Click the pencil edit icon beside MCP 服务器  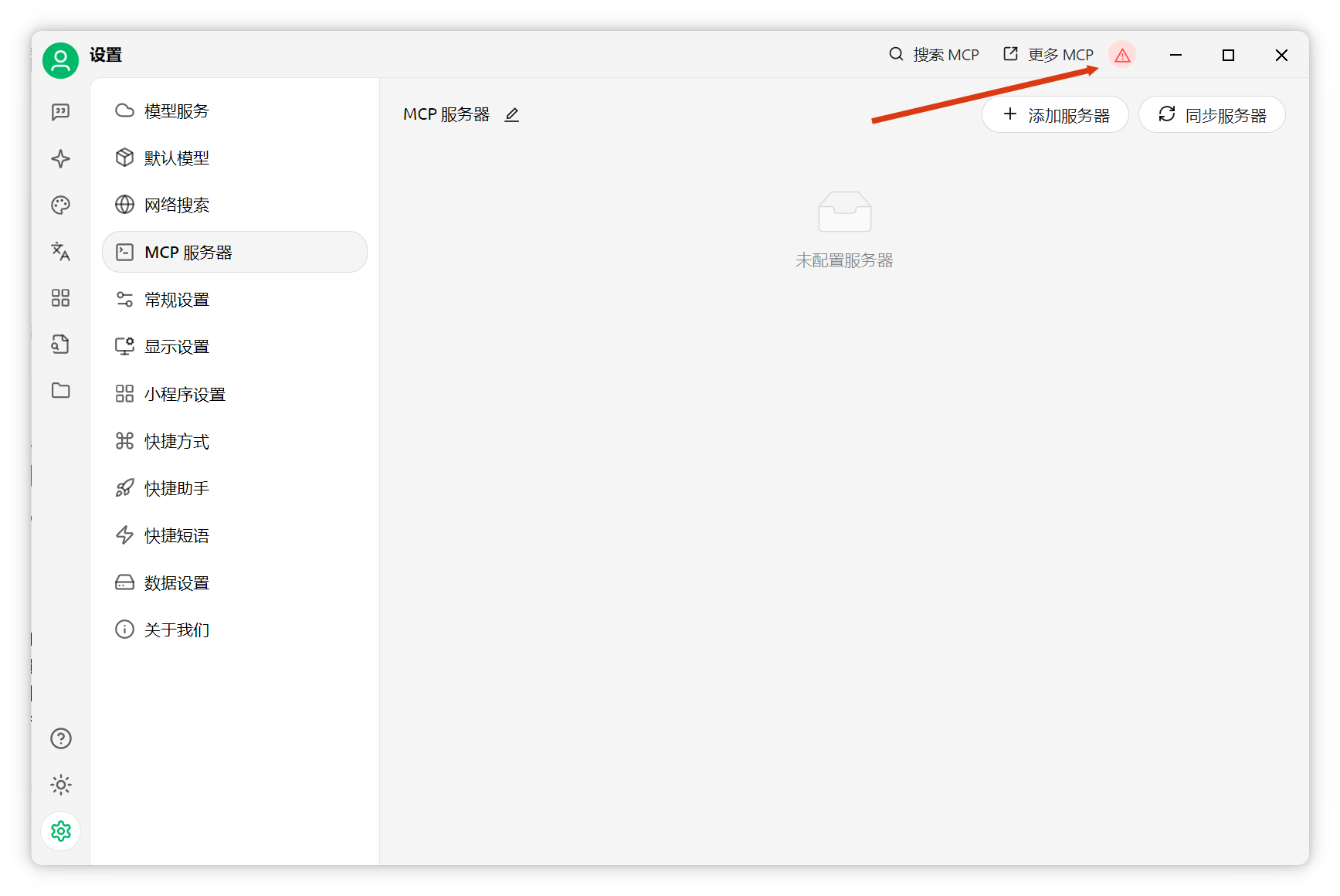click(x=511, y=115)
